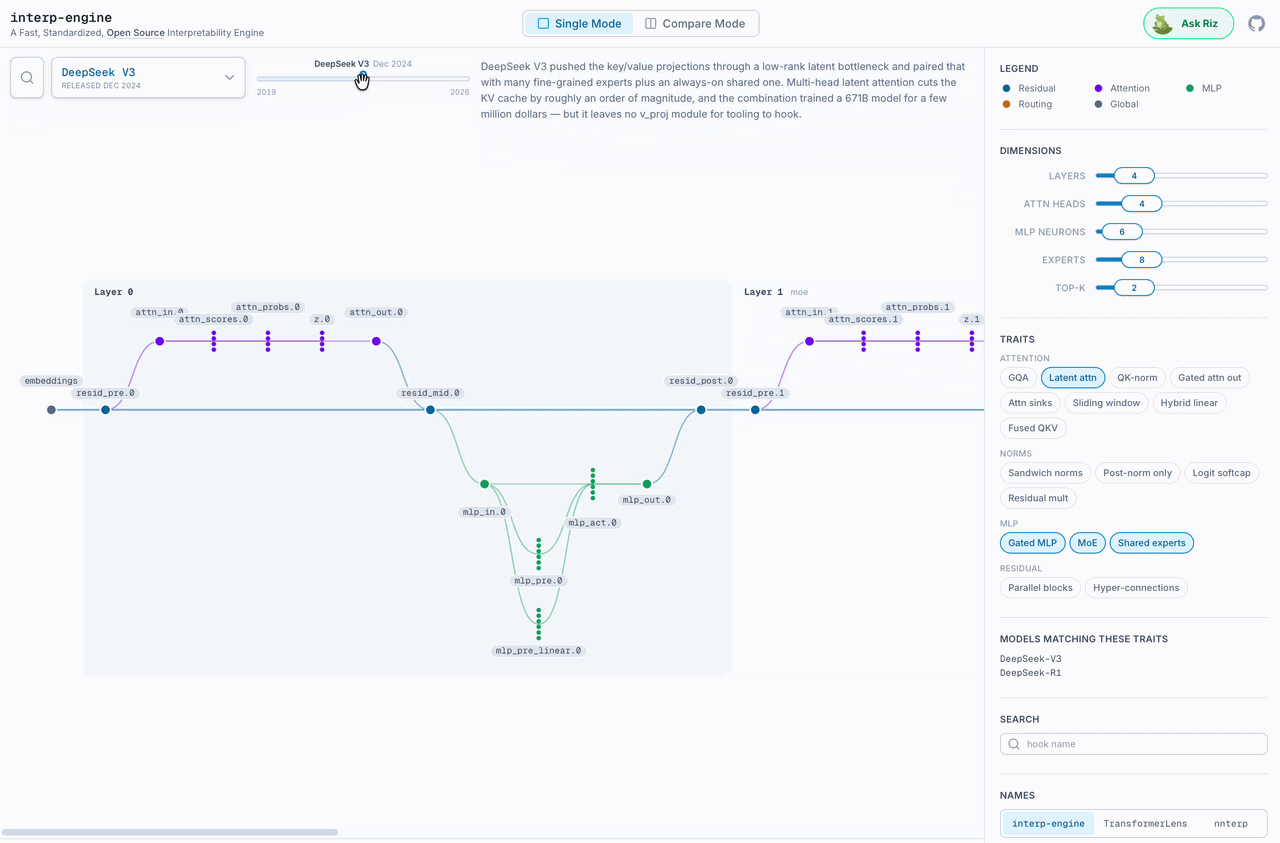Screen dimensions: 1280x843
Task: Toggle the GQA trait
Action: 1018,378
